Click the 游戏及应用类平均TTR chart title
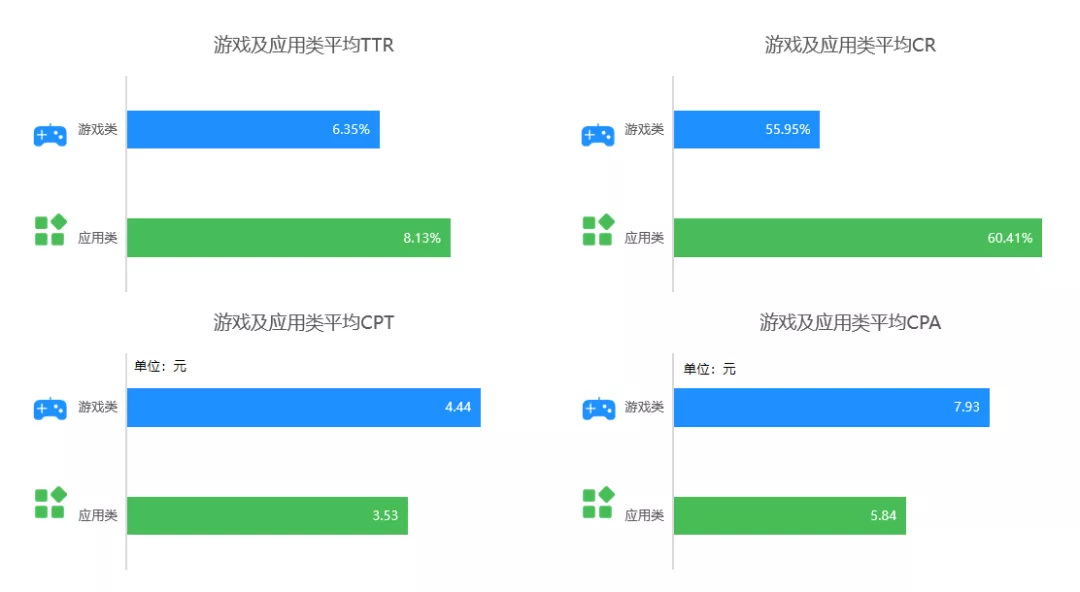 pos(304,45)
